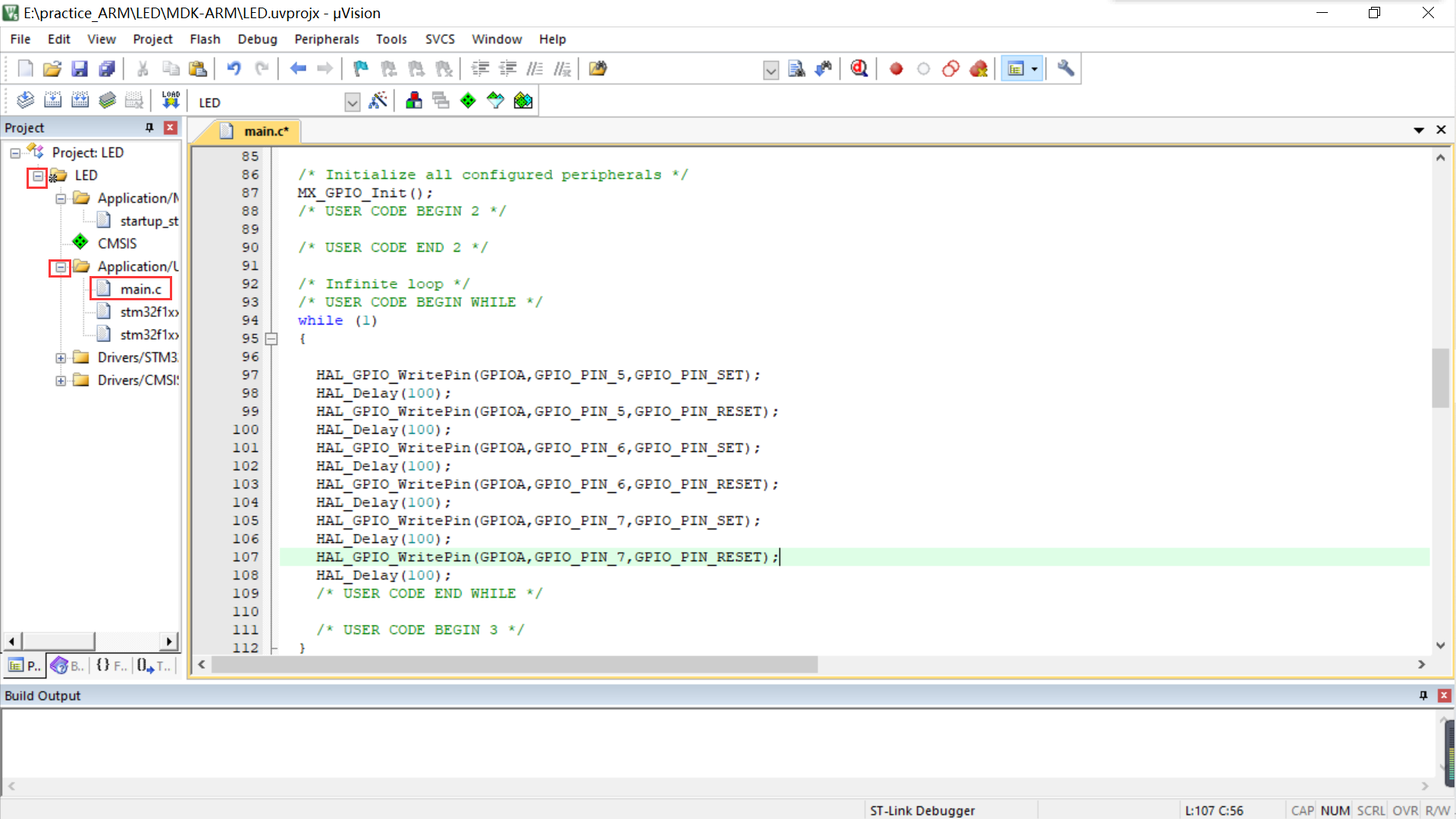Open configuration wrench icon
The height and width of the screenshot is (819, 1456).
tap(1065, 69)
